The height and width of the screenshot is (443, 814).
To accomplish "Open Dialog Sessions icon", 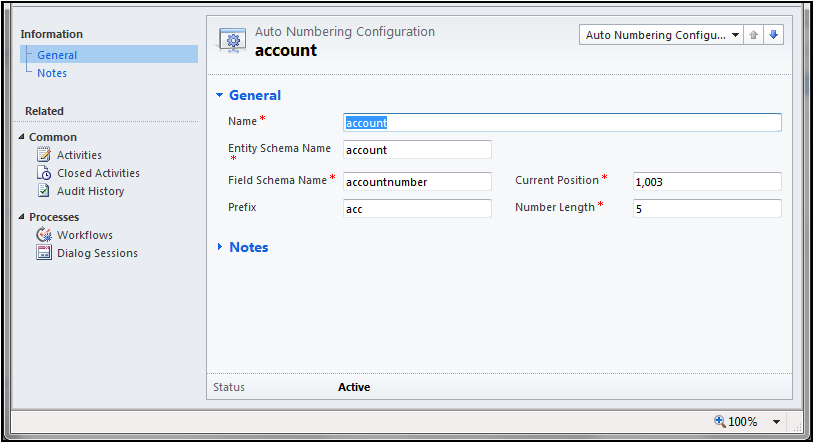I will (44, 253).
